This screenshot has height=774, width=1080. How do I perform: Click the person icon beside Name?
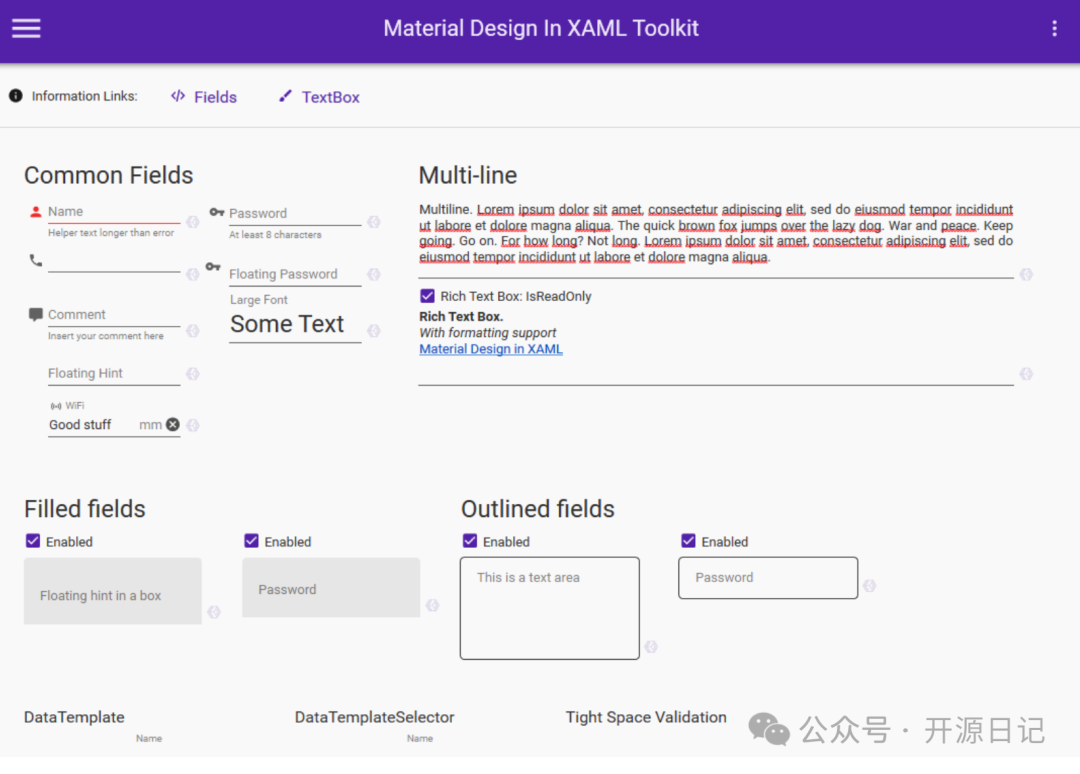point(36,211)
